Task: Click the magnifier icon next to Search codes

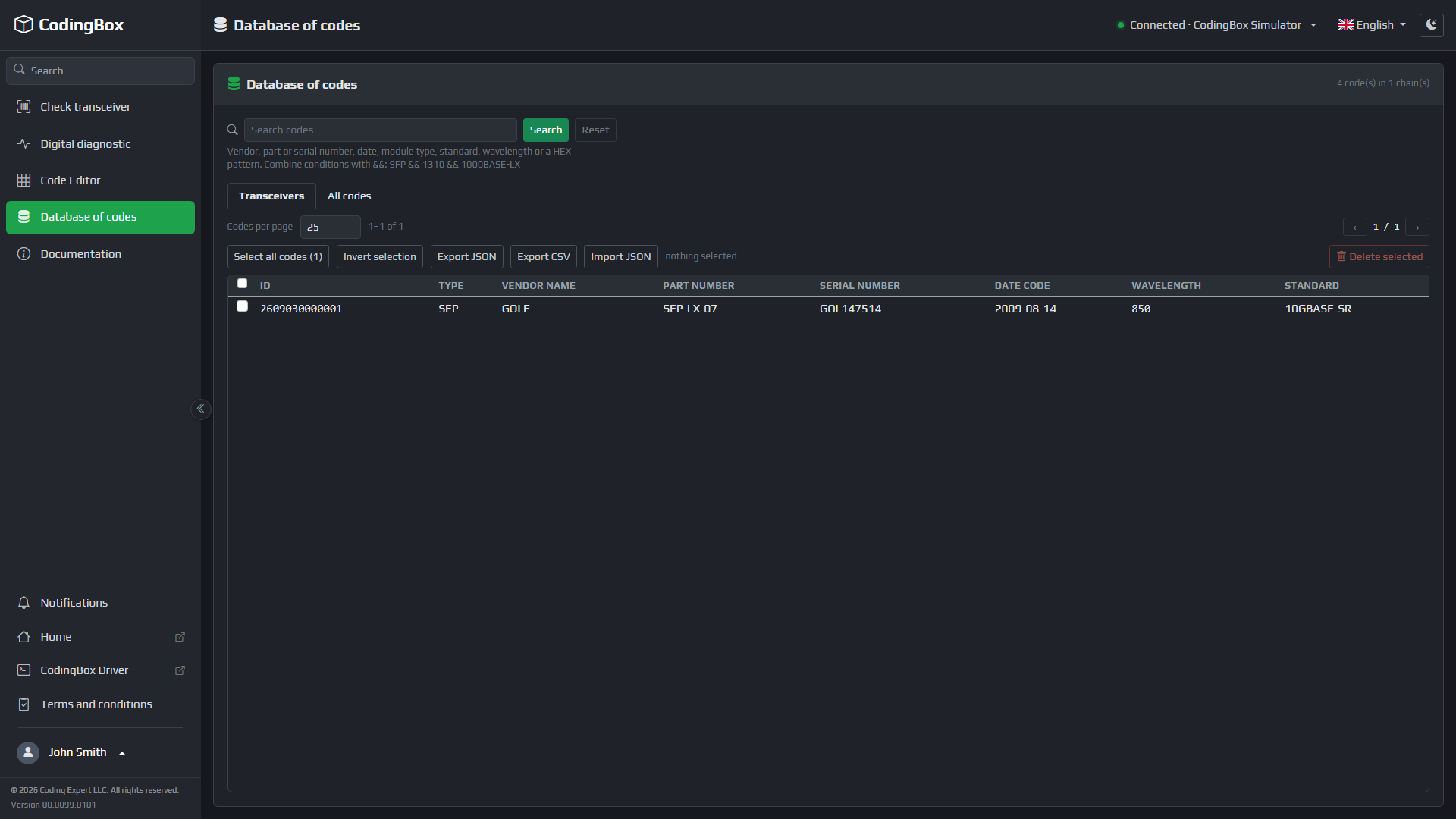Action: tap(233, 130)
